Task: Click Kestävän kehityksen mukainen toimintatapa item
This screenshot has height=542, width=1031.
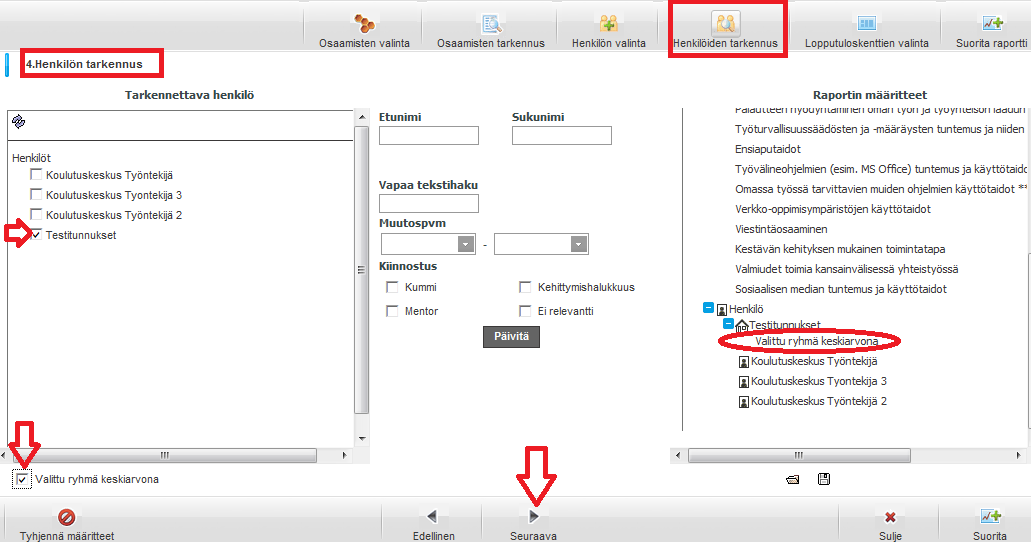Action: (x=840, y=249)
